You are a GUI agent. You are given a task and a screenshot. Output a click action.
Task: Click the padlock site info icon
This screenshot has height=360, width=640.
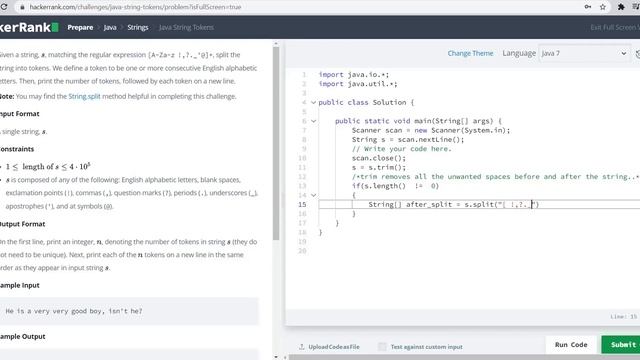pos(22,7)
